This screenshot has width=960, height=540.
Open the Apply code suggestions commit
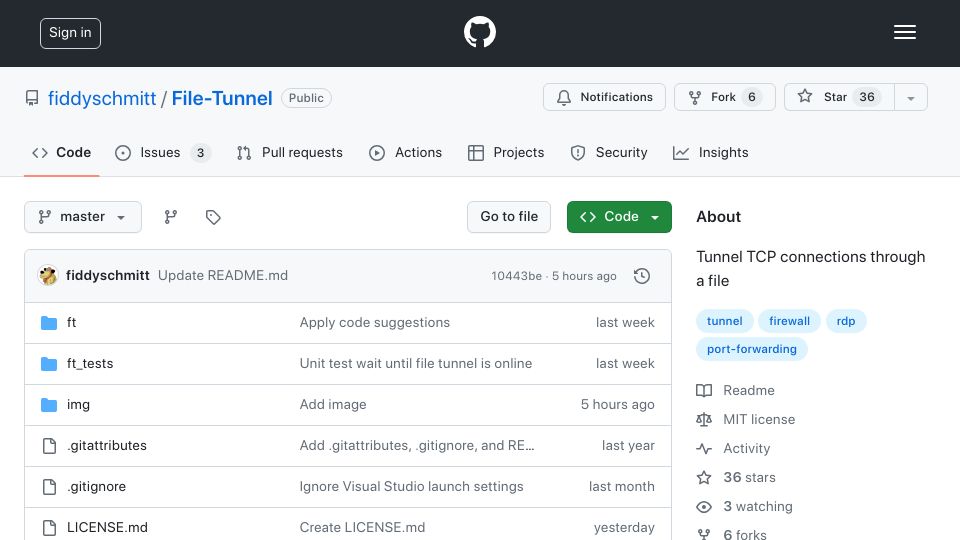tap(375, 323)
